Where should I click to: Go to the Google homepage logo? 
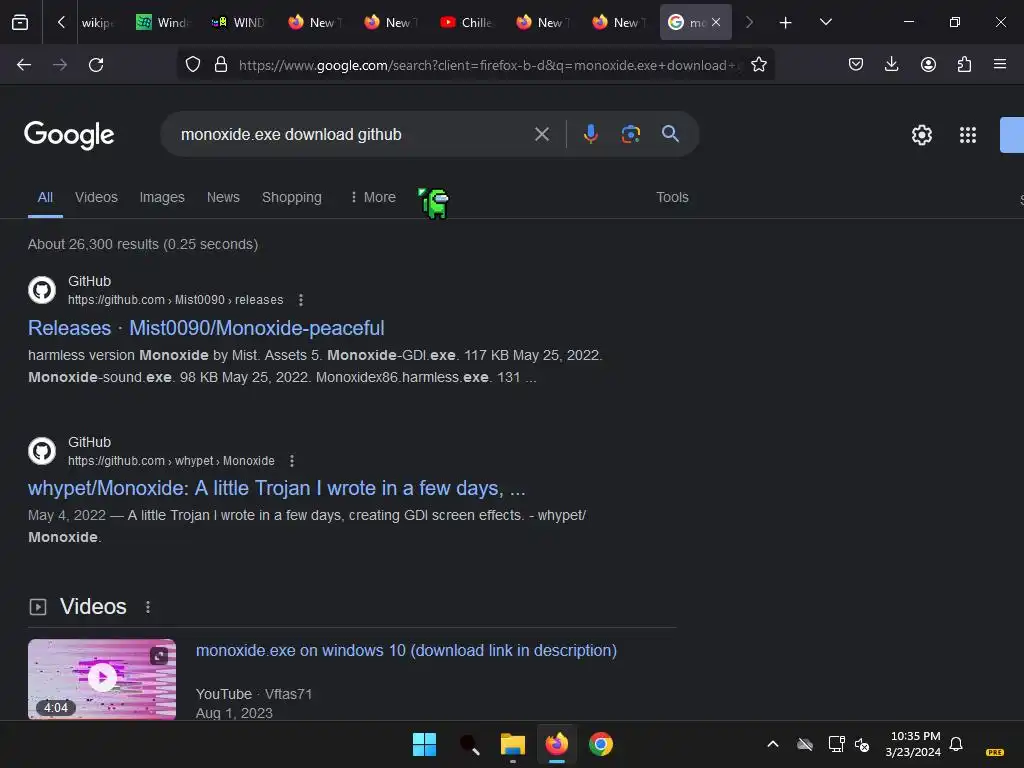point(69,135)
